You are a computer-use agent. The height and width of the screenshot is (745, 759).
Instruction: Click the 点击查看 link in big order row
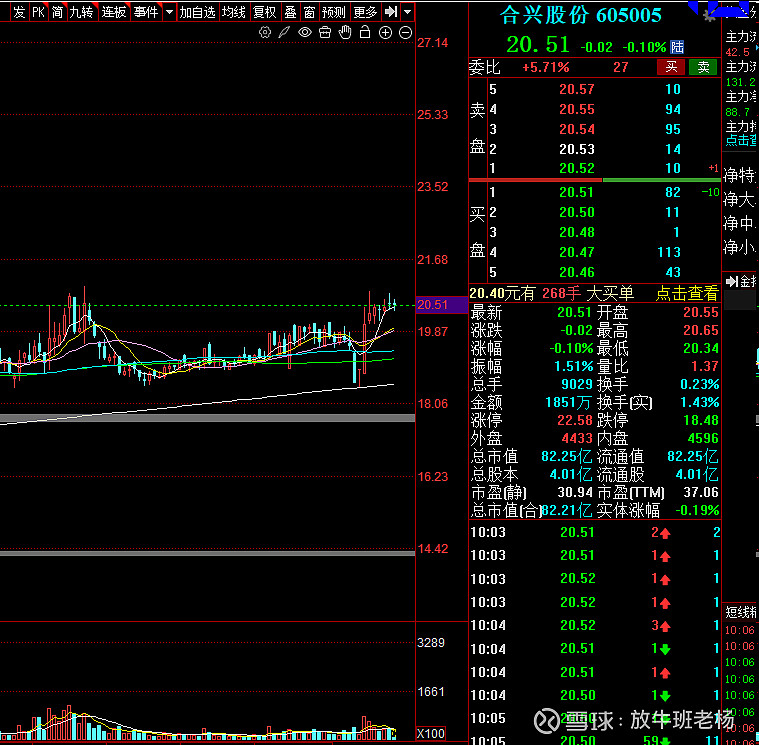(687, 293)
